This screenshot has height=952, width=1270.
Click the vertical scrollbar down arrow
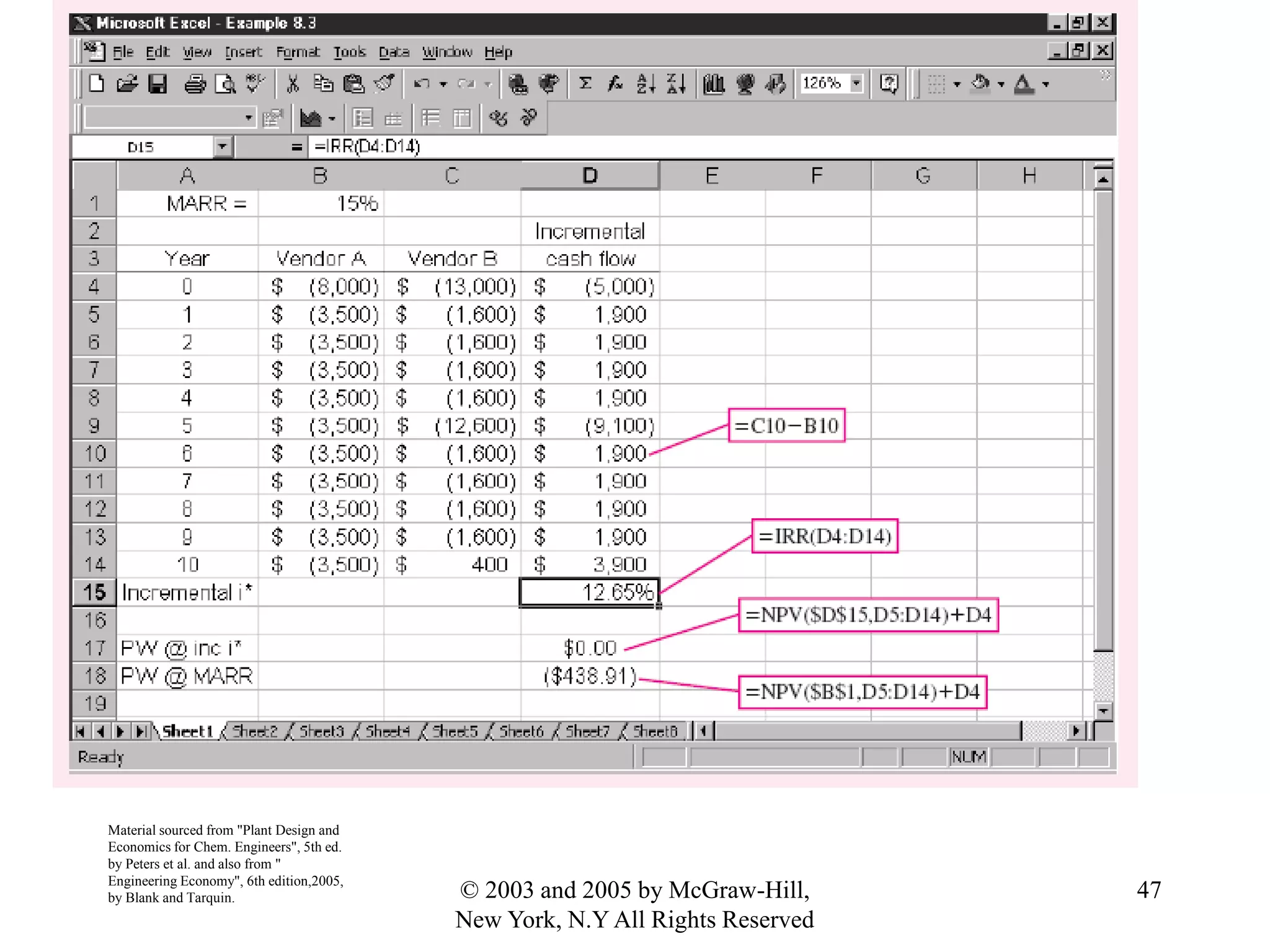click(1103, 710)
